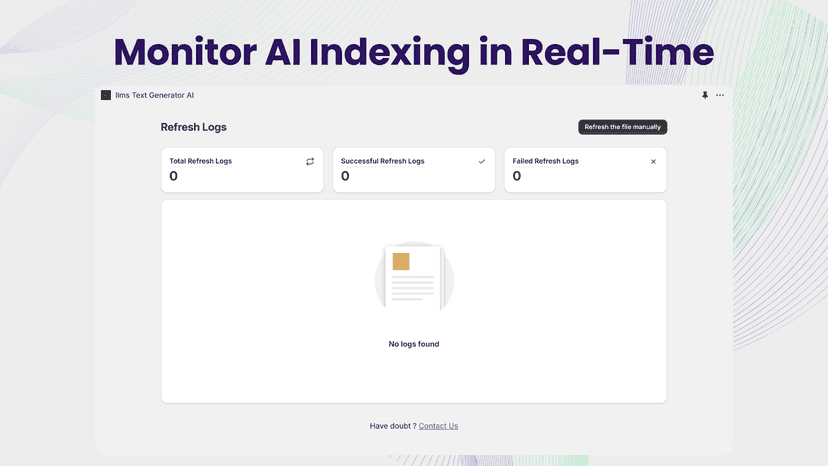Select the Successful Refresh Logs card
The image size is (828, 466).
(414, 170)
